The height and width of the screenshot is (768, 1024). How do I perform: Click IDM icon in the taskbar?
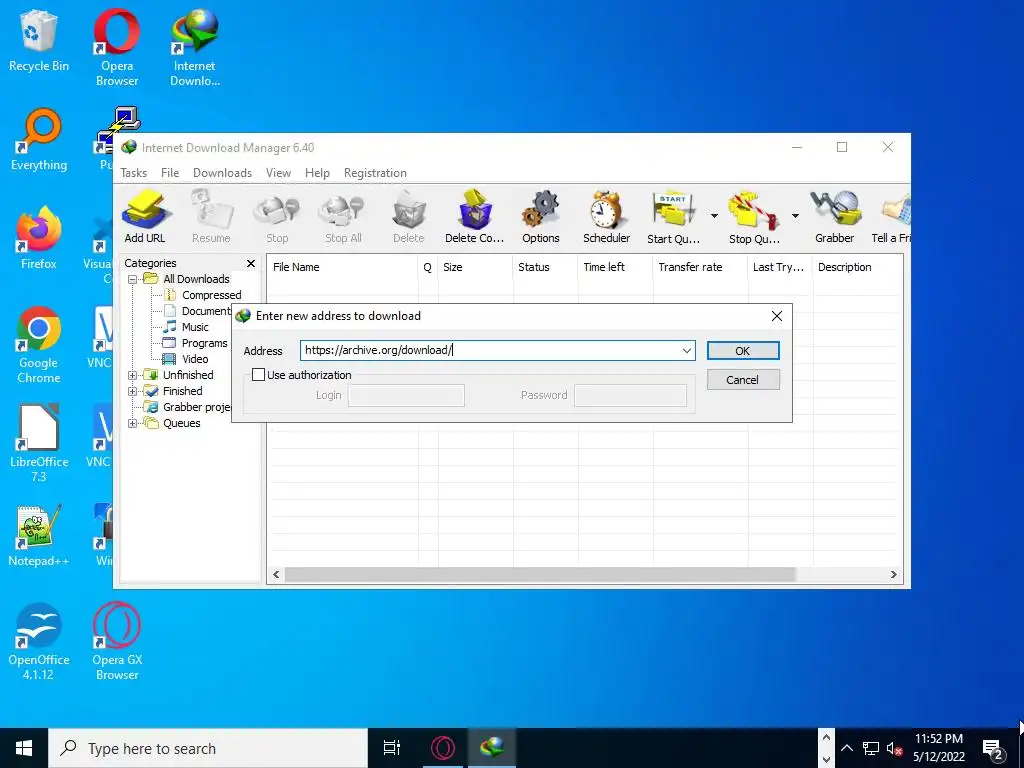[492, 748]
